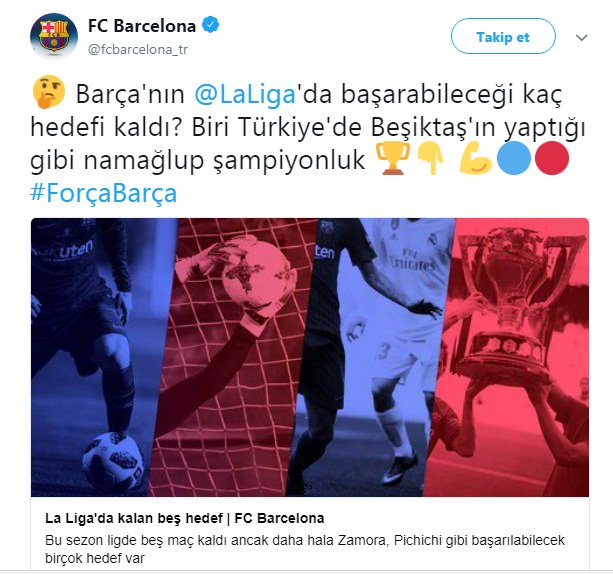Viewport: 613px width, 574px height.
Task: Open the #ForçaBarça hashtag
Action: (x=104, y=193)
